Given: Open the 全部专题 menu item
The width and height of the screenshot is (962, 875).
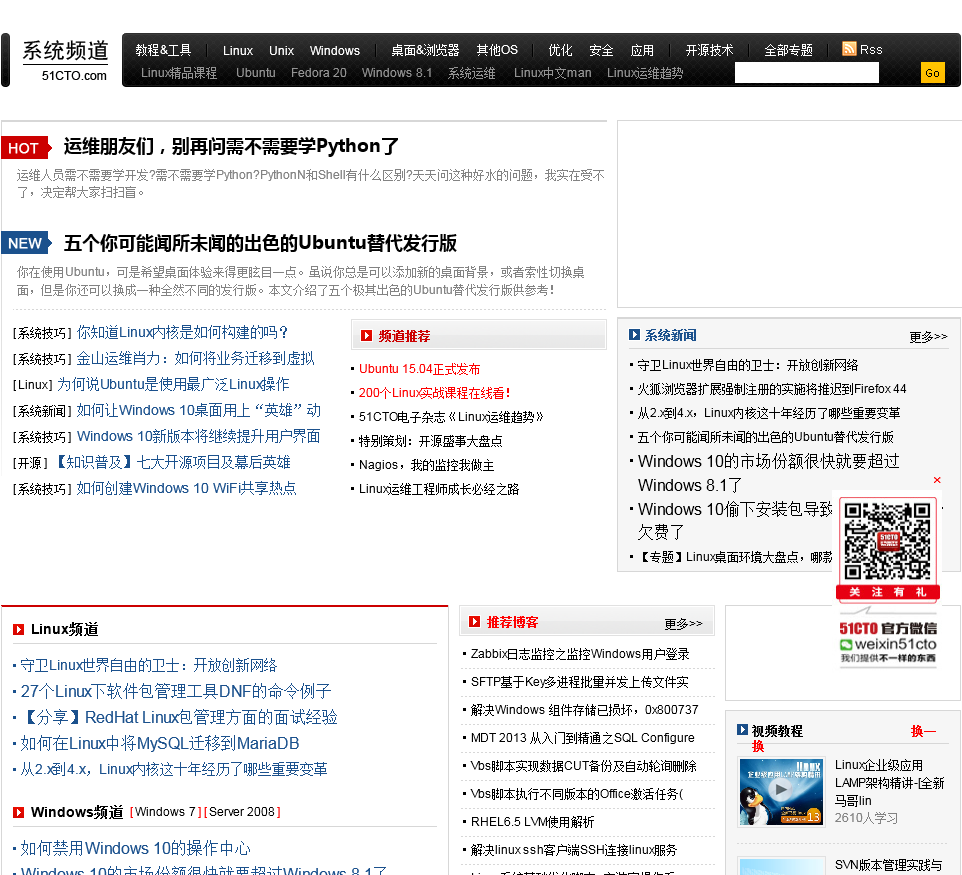Looking at the screenshot, I should click(x=788, y=50).
